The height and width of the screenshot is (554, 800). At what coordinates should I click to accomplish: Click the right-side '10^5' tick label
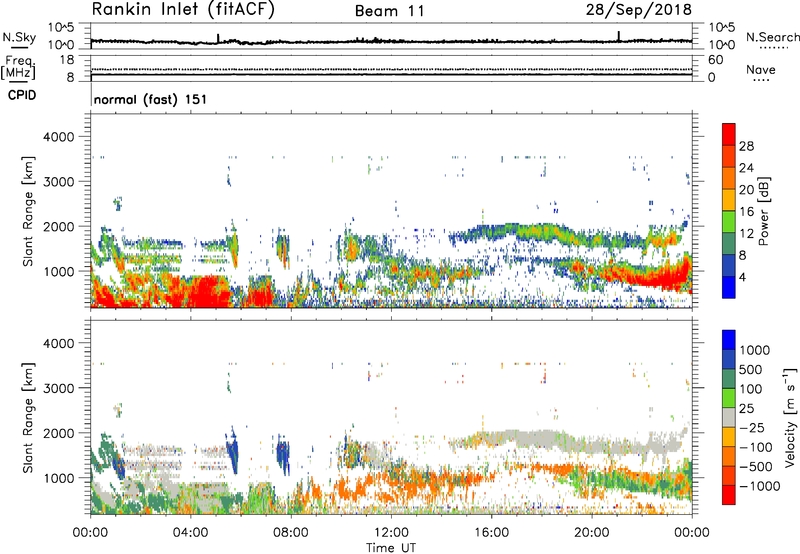point(722,28)
